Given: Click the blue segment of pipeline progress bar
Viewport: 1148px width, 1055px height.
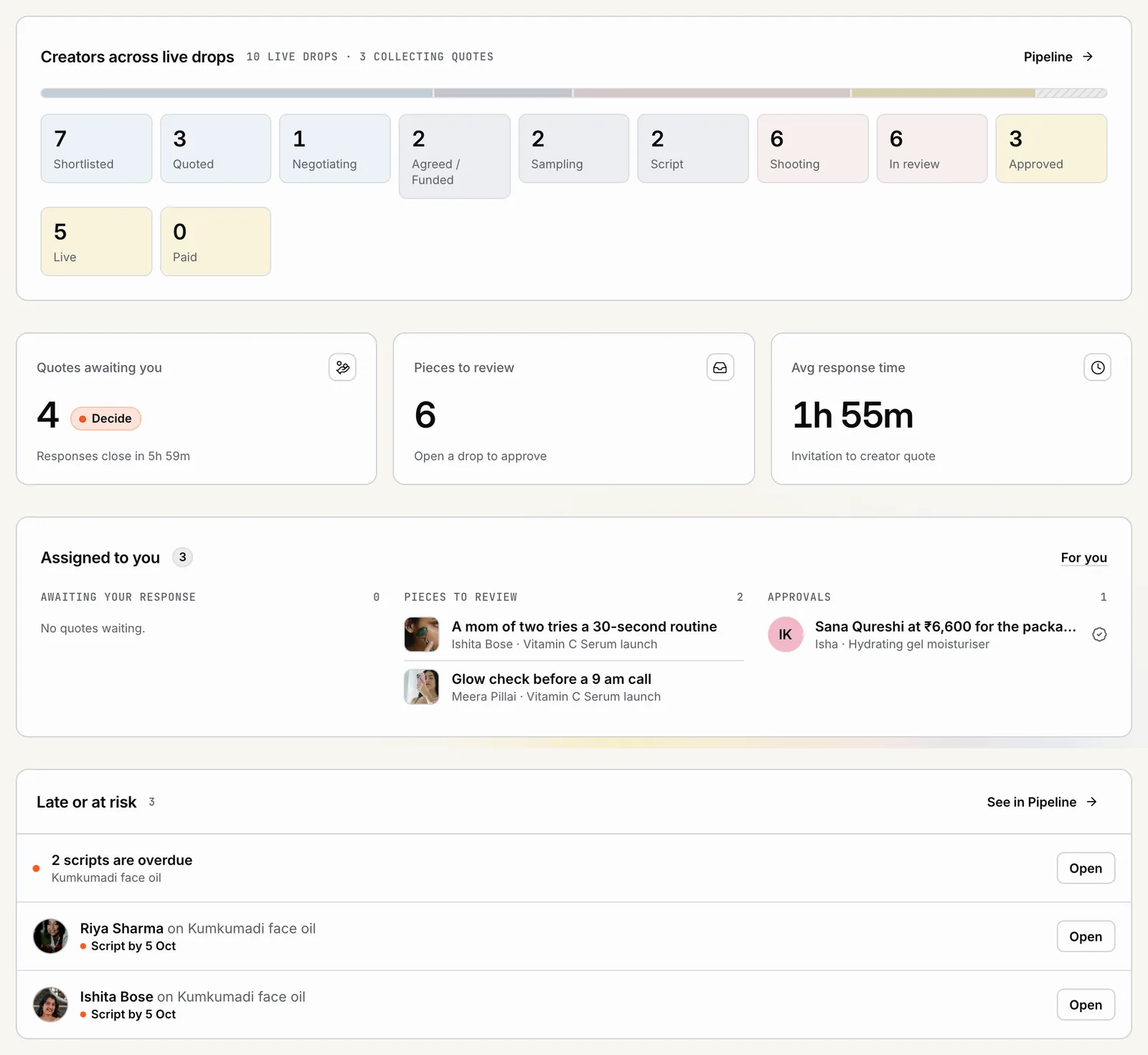Looking at the screenshot, I should [x=237, y=93].
